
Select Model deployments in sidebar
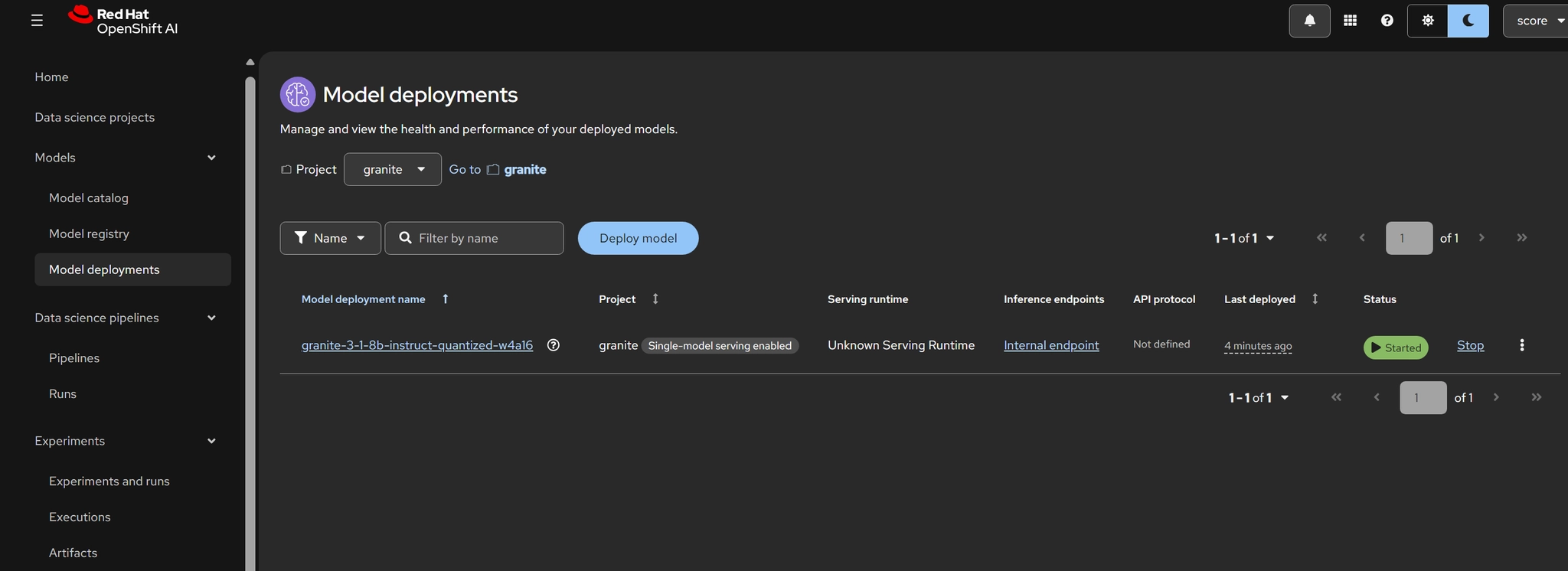coord(132,269)
